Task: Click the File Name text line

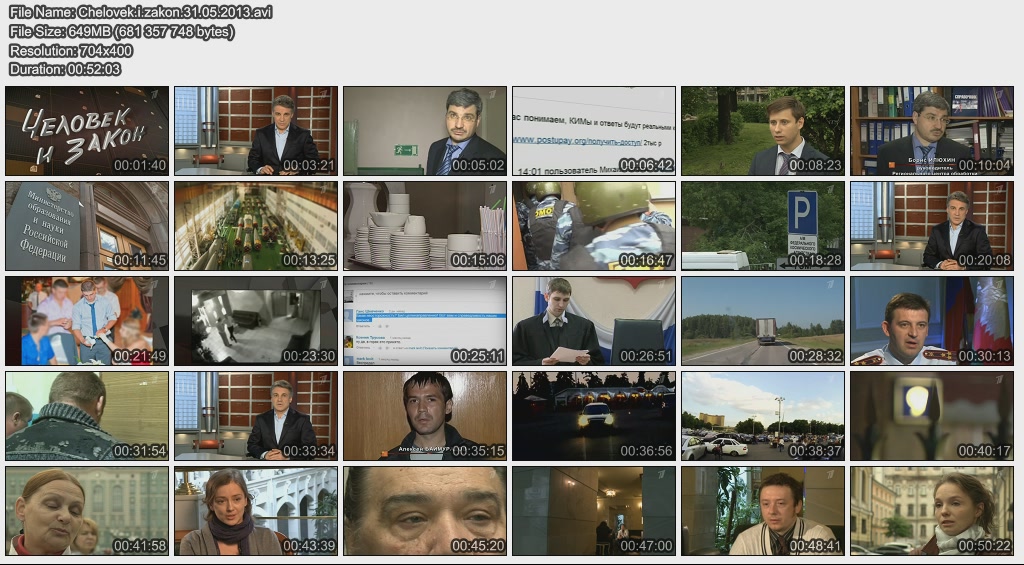Action: click(x=141, y=12)
